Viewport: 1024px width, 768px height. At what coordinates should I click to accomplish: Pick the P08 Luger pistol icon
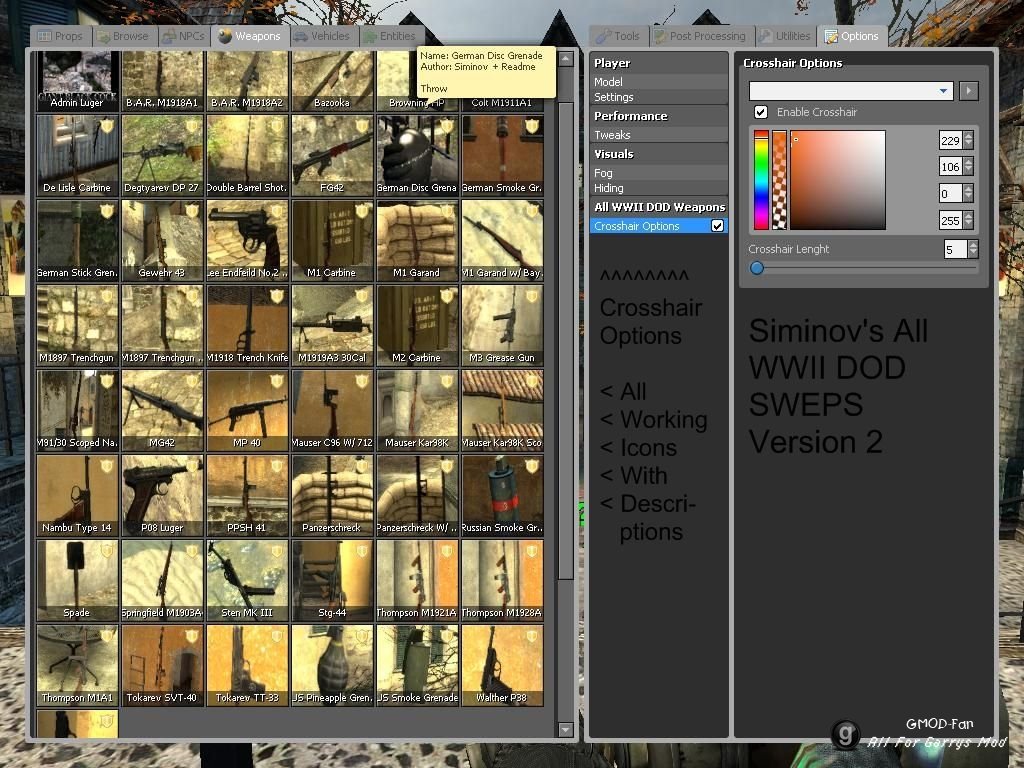click(x=163, y=495)
